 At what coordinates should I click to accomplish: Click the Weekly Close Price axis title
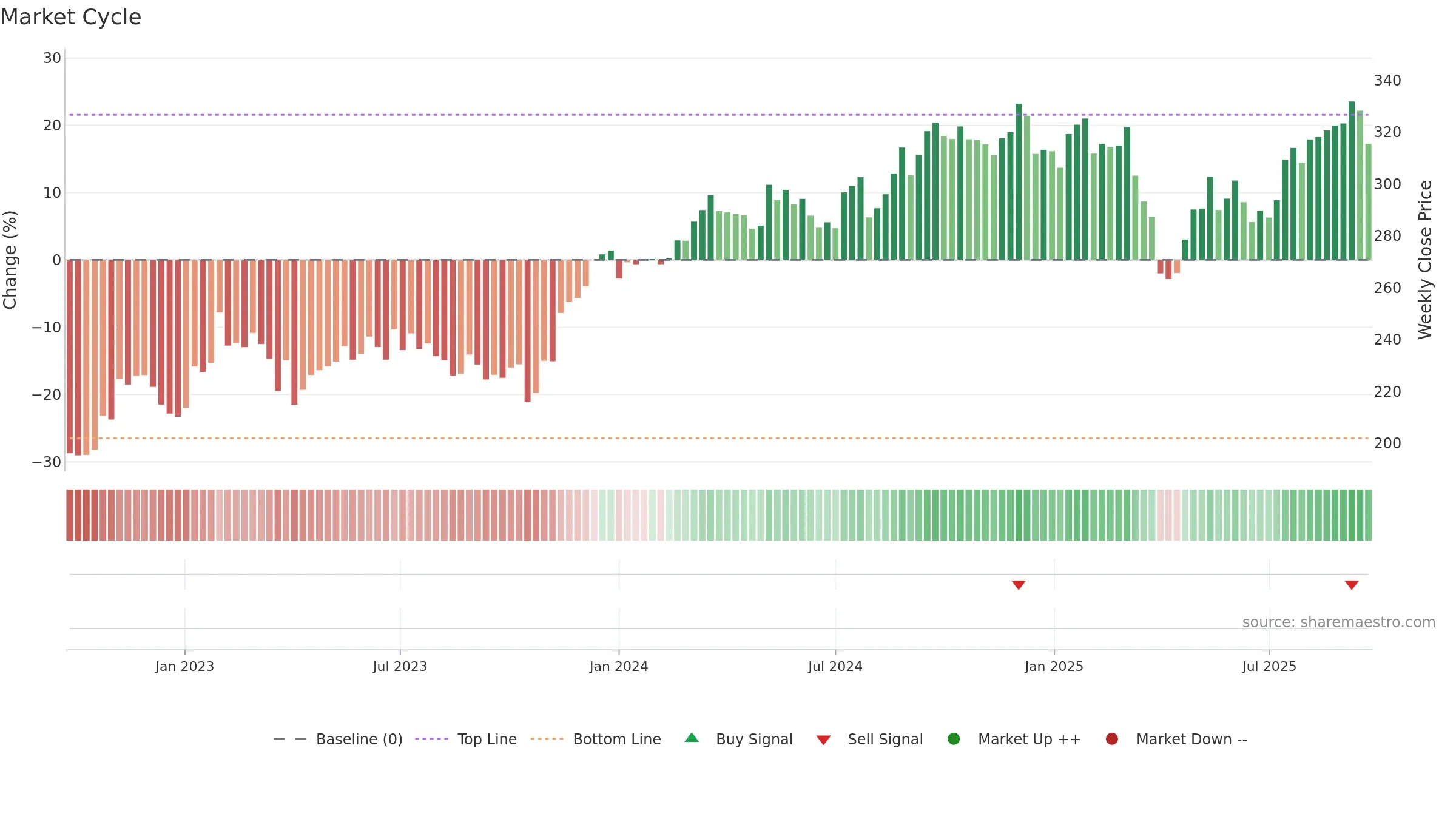pyautogui.click(x=1425, y=260)
